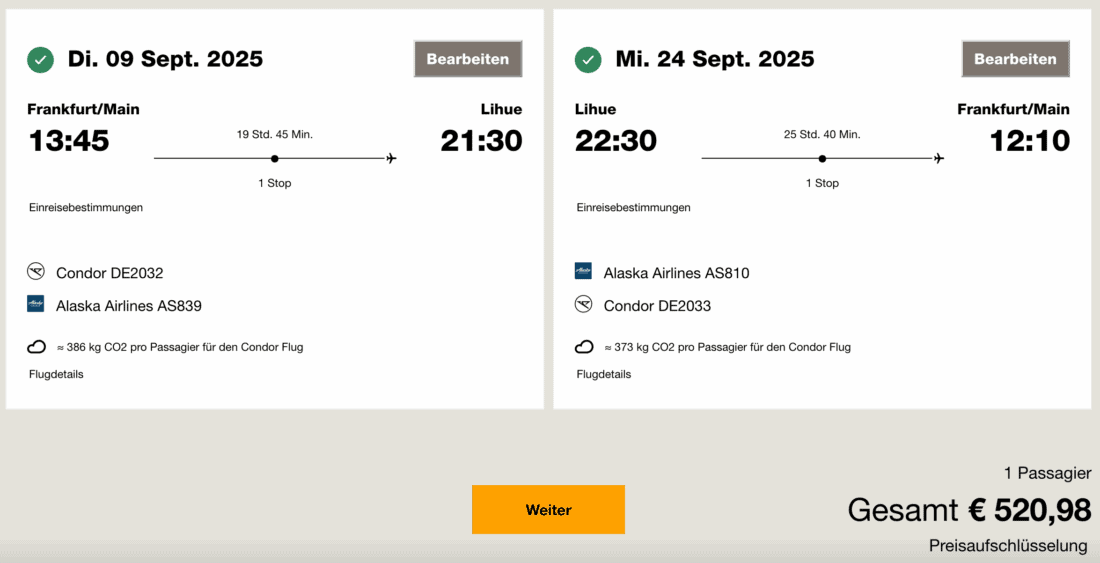Click the outbound 1 Stop marker dot
Screen dimensions: 1100x563
click(x=274, y=158)
